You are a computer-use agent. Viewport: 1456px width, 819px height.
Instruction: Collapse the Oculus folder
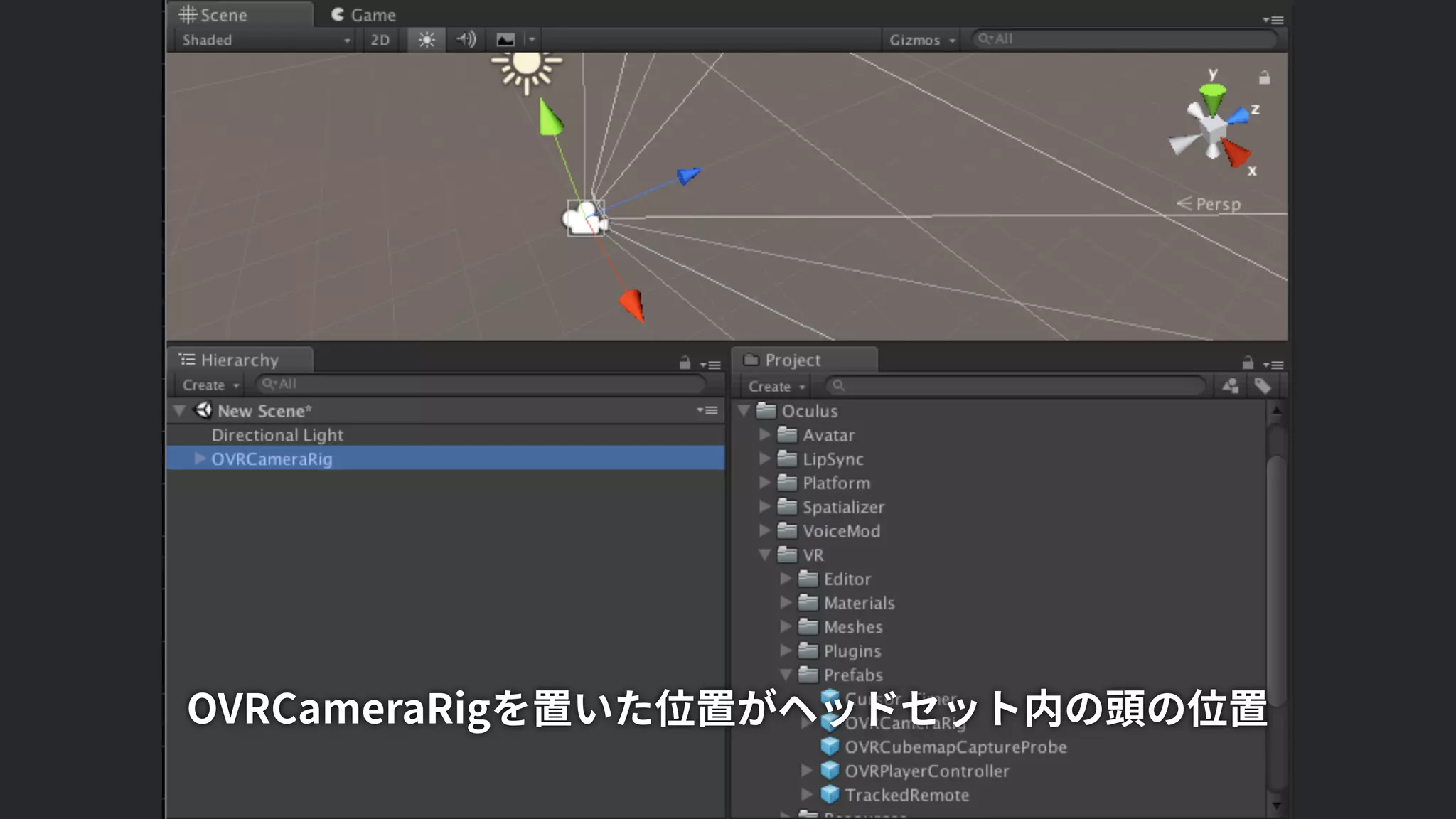pos(744,410)
